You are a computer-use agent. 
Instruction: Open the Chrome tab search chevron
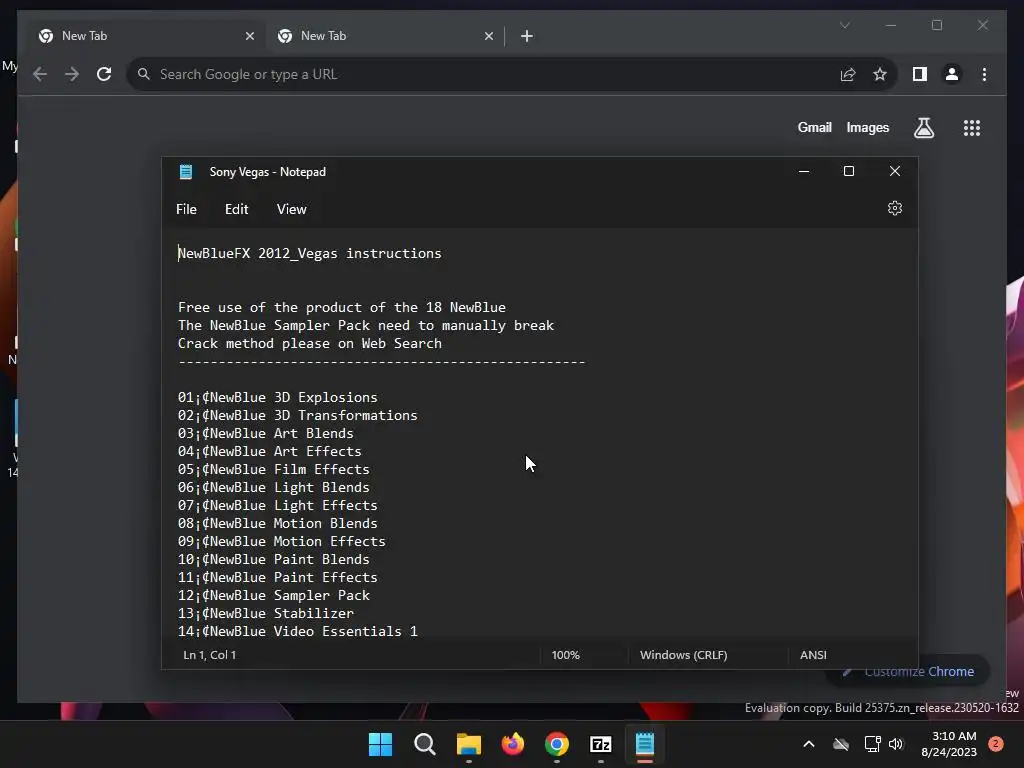click(844, 25)
